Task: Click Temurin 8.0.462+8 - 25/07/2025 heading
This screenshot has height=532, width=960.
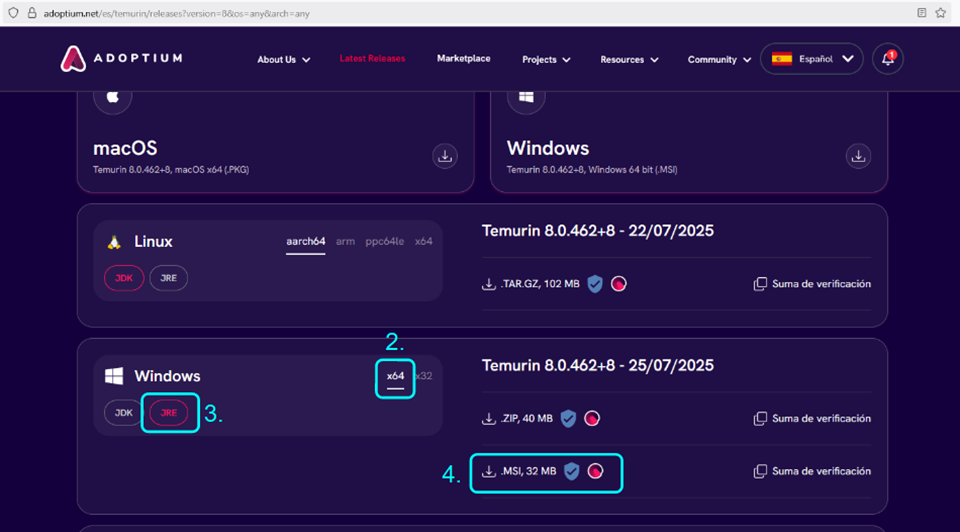Action: [x=598, y=365]
